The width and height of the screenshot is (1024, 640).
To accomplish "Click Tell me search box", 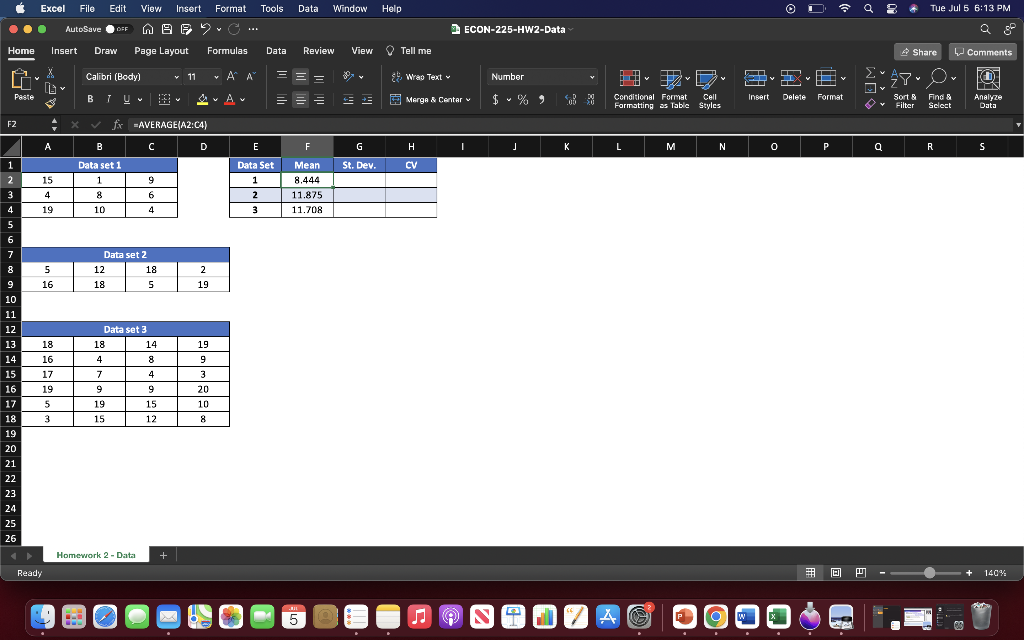I will [409, 51].
